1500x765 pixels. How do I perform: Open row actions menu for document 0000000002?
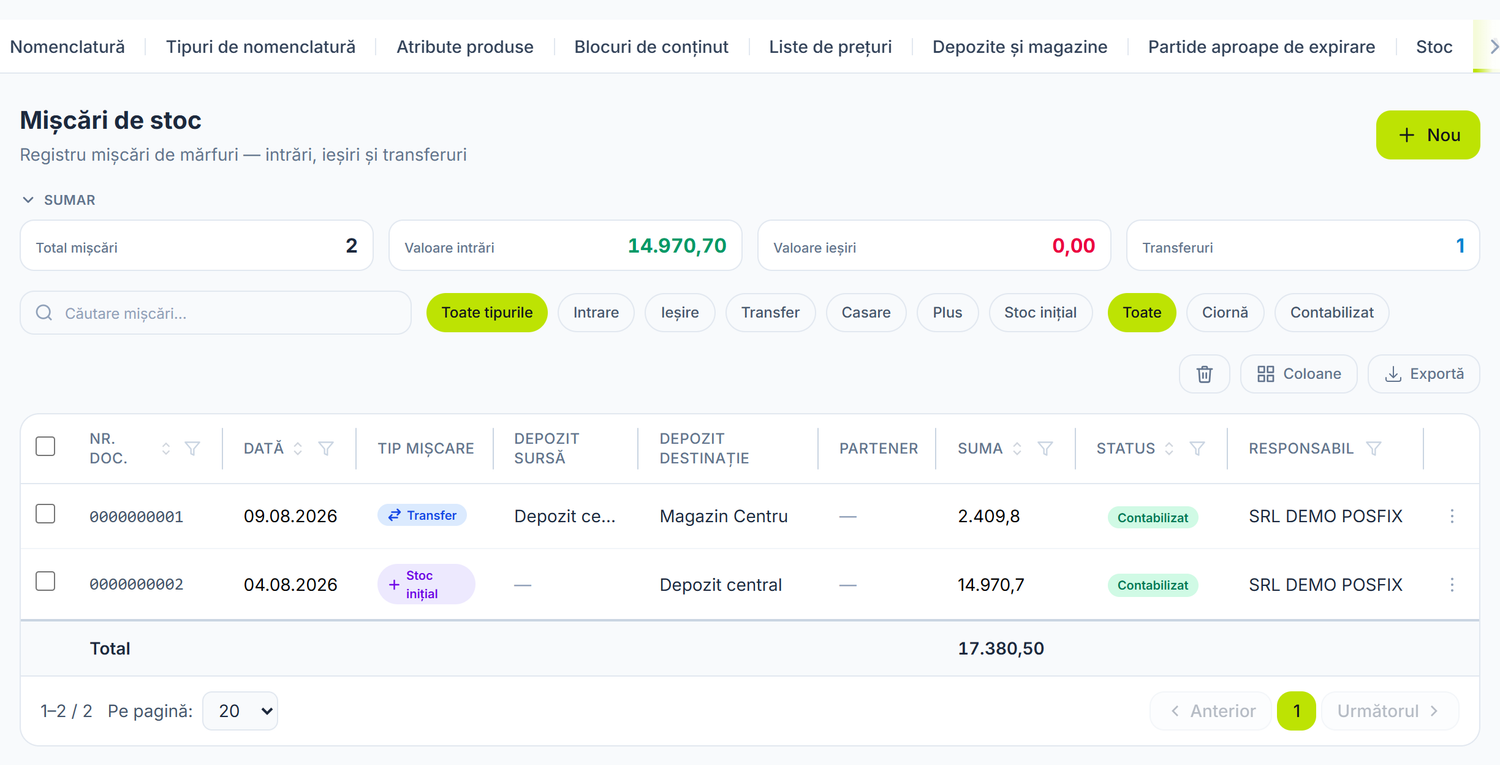point(1452,584)
